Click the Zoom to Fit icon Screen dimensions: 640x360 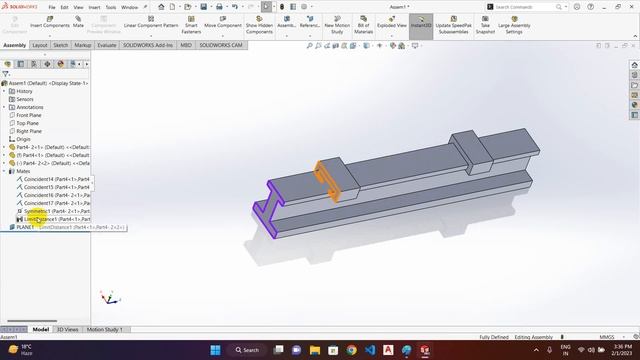click(309, 46)
